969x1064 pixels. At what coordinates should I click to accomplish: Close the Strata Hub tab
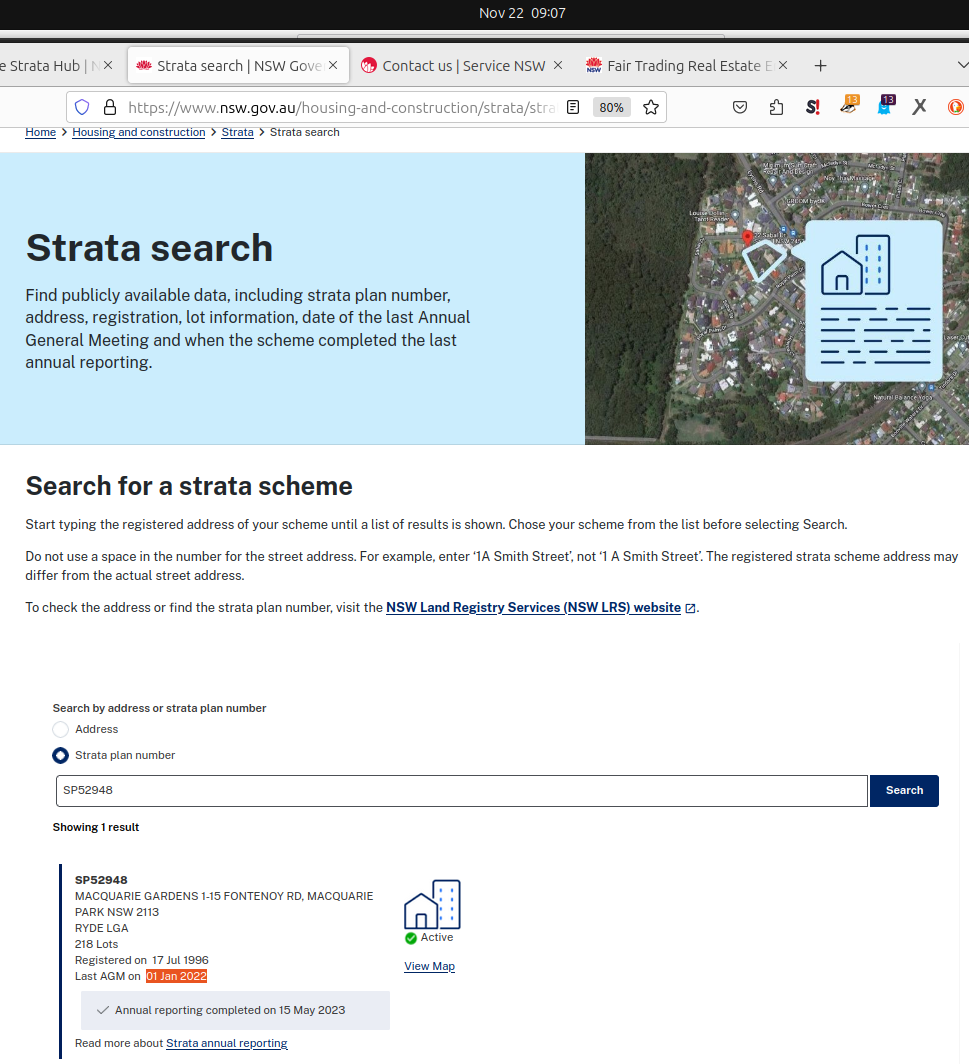point(108,65)
